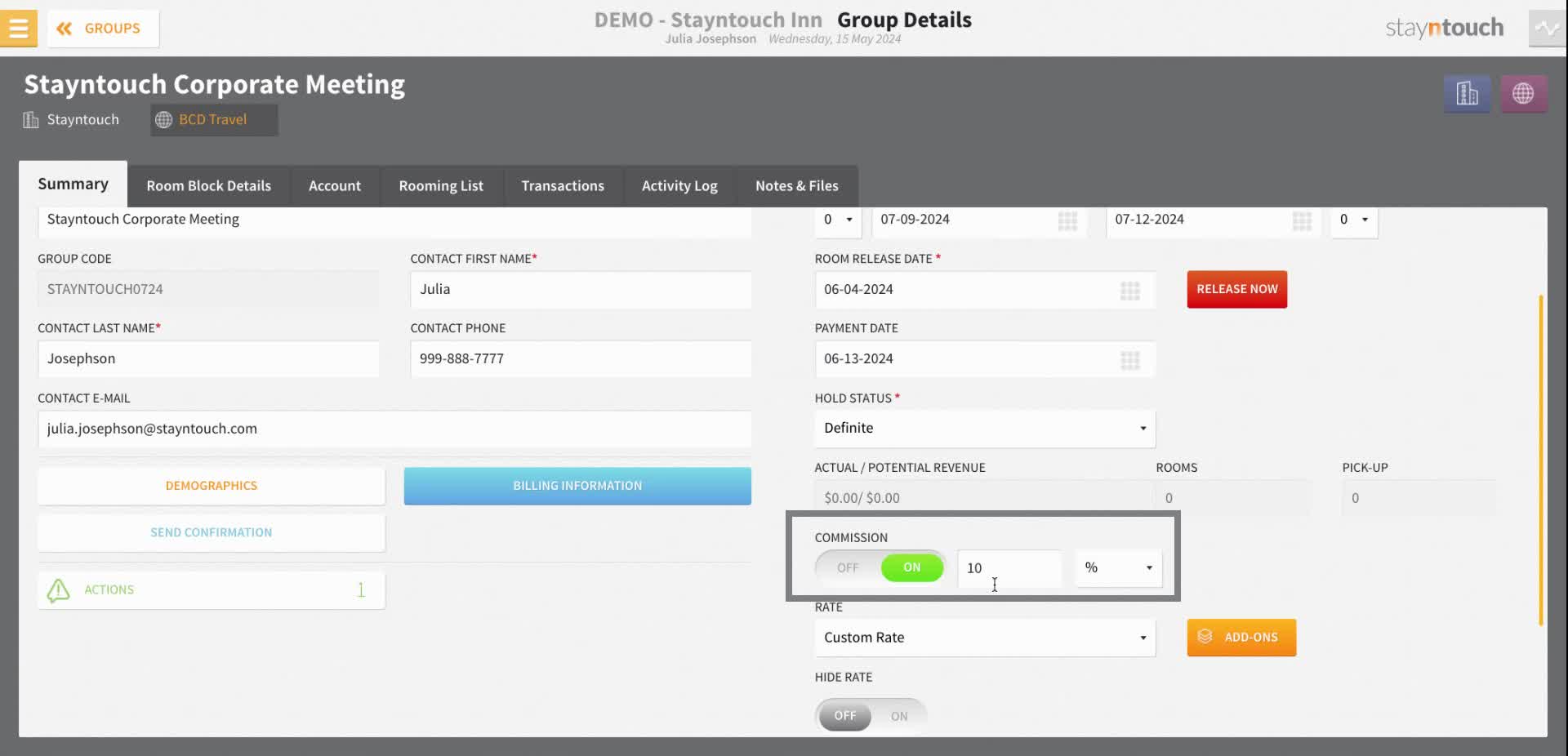1568x756 pixels.
Task: Click the BCD Travel agent tag
Action: coord(214,120)
